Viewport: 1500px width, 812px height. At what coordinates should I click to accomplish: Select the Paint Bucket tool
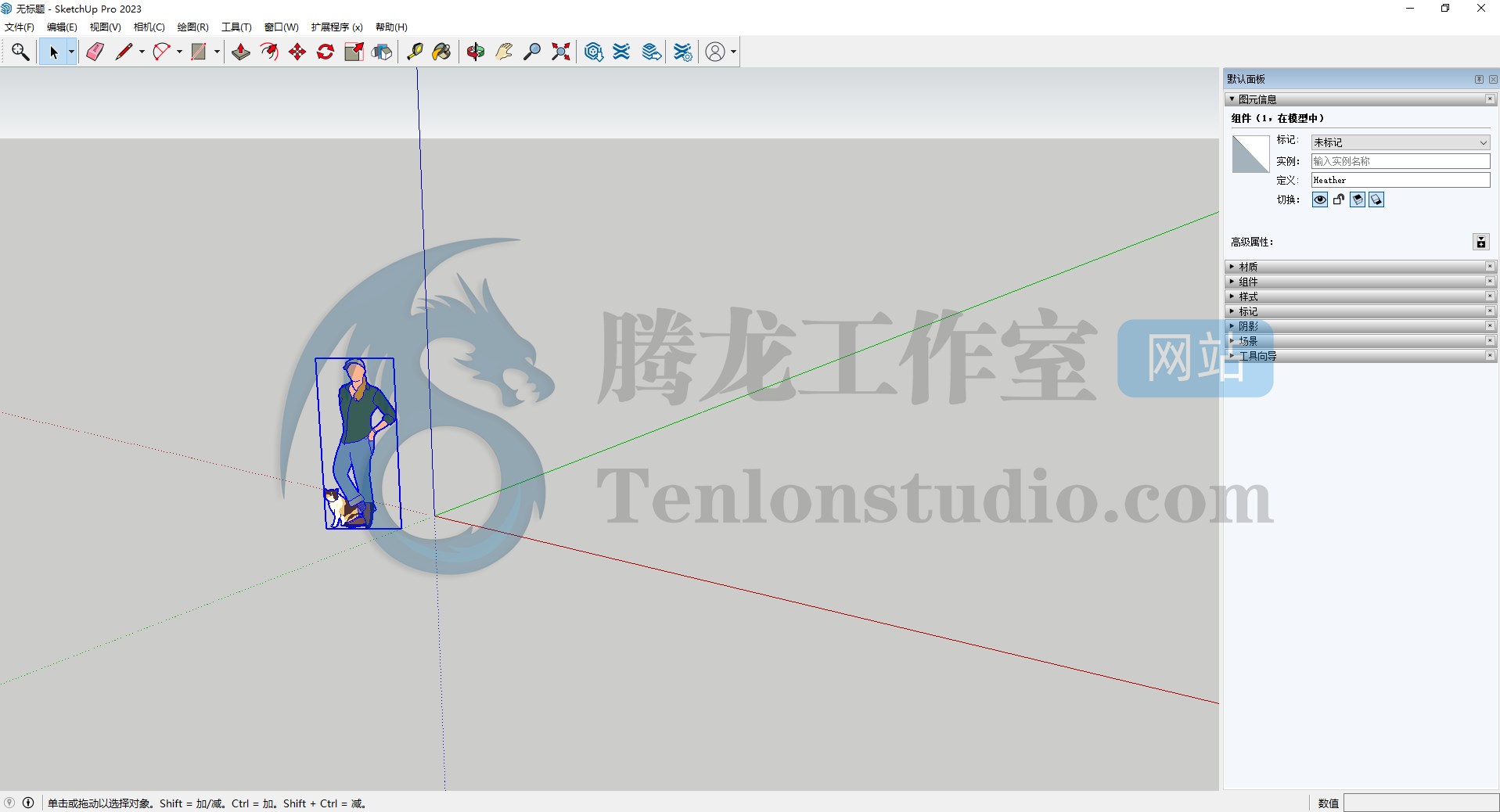(442, 52)
